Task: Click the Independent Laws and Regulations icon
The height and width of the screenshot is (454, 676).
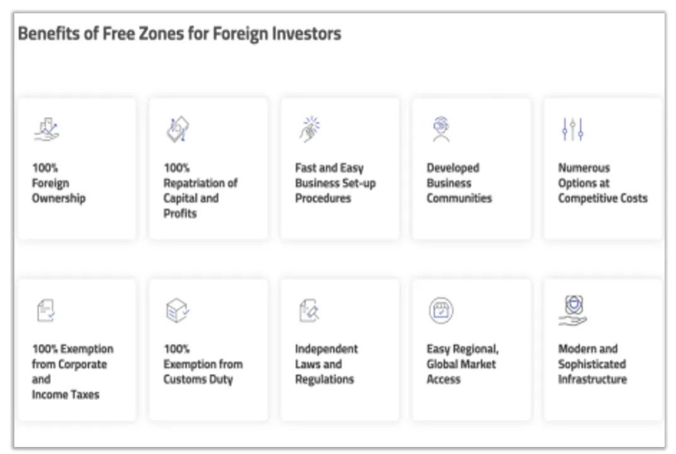Action: pyautogui.click(x=309, y=311)
